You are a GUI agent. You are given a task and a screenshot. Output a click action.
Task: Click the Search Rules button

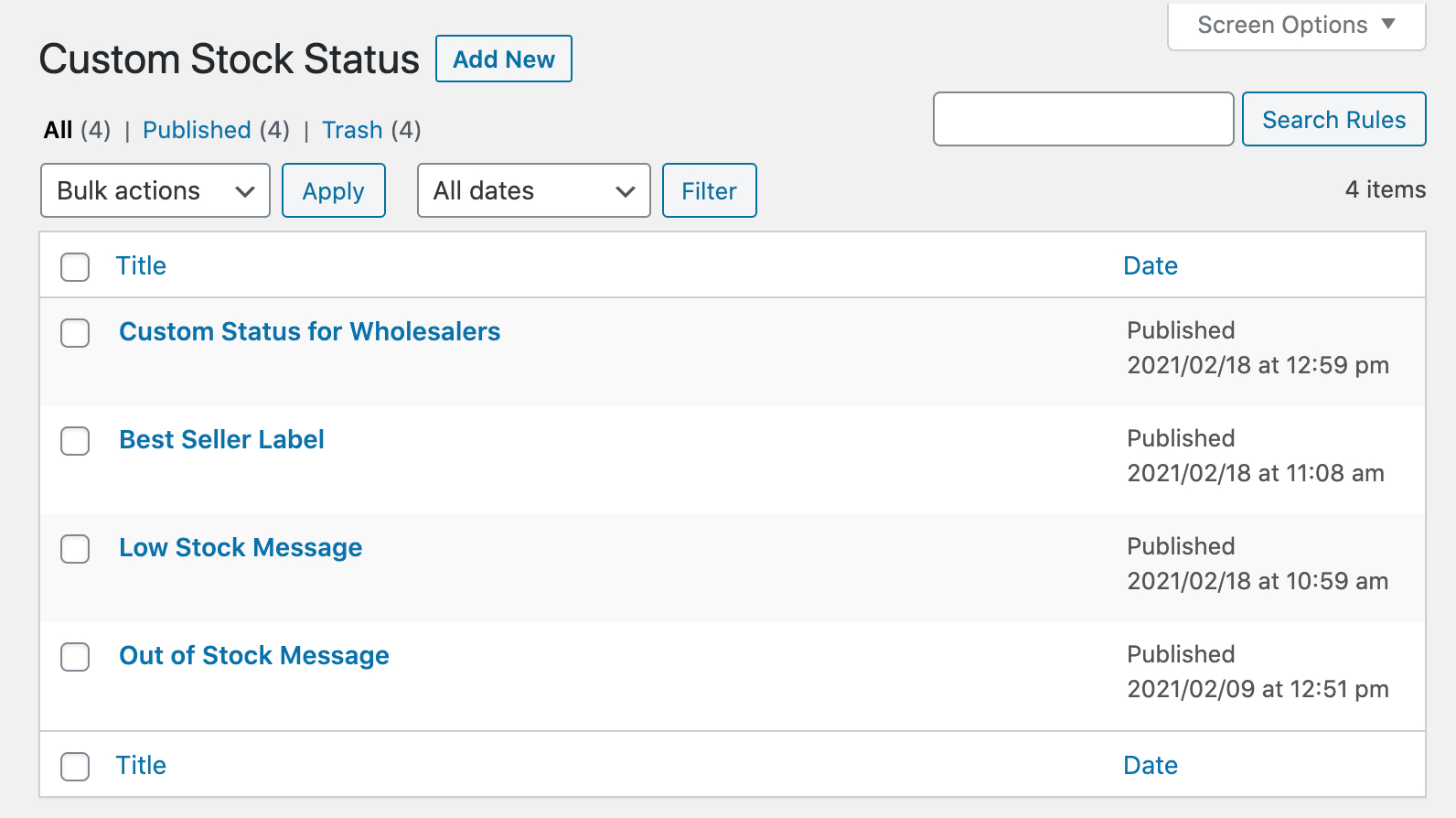(x=1333, y=120)
